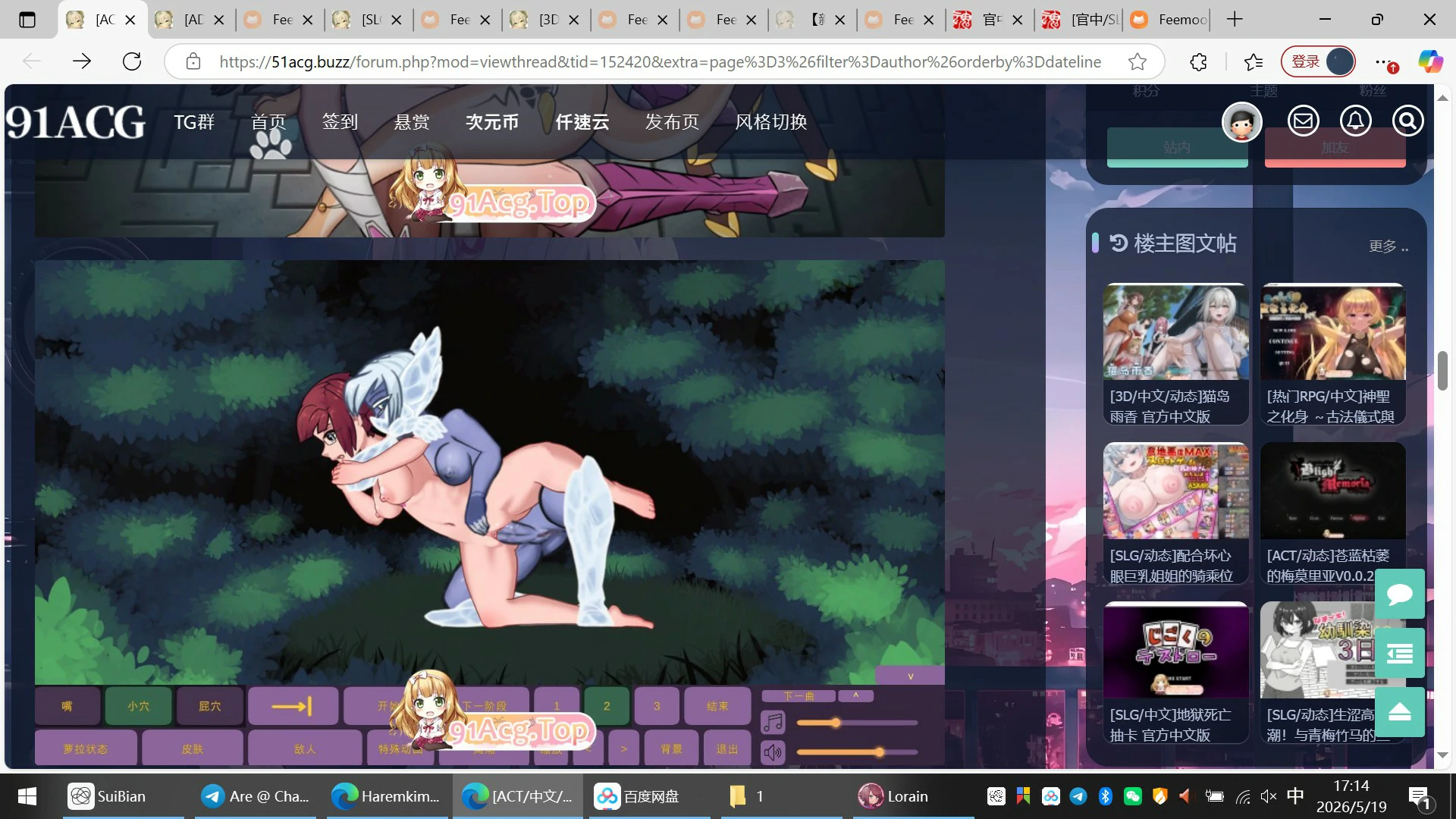Click the 91ACG site logo

pos(76,121)
